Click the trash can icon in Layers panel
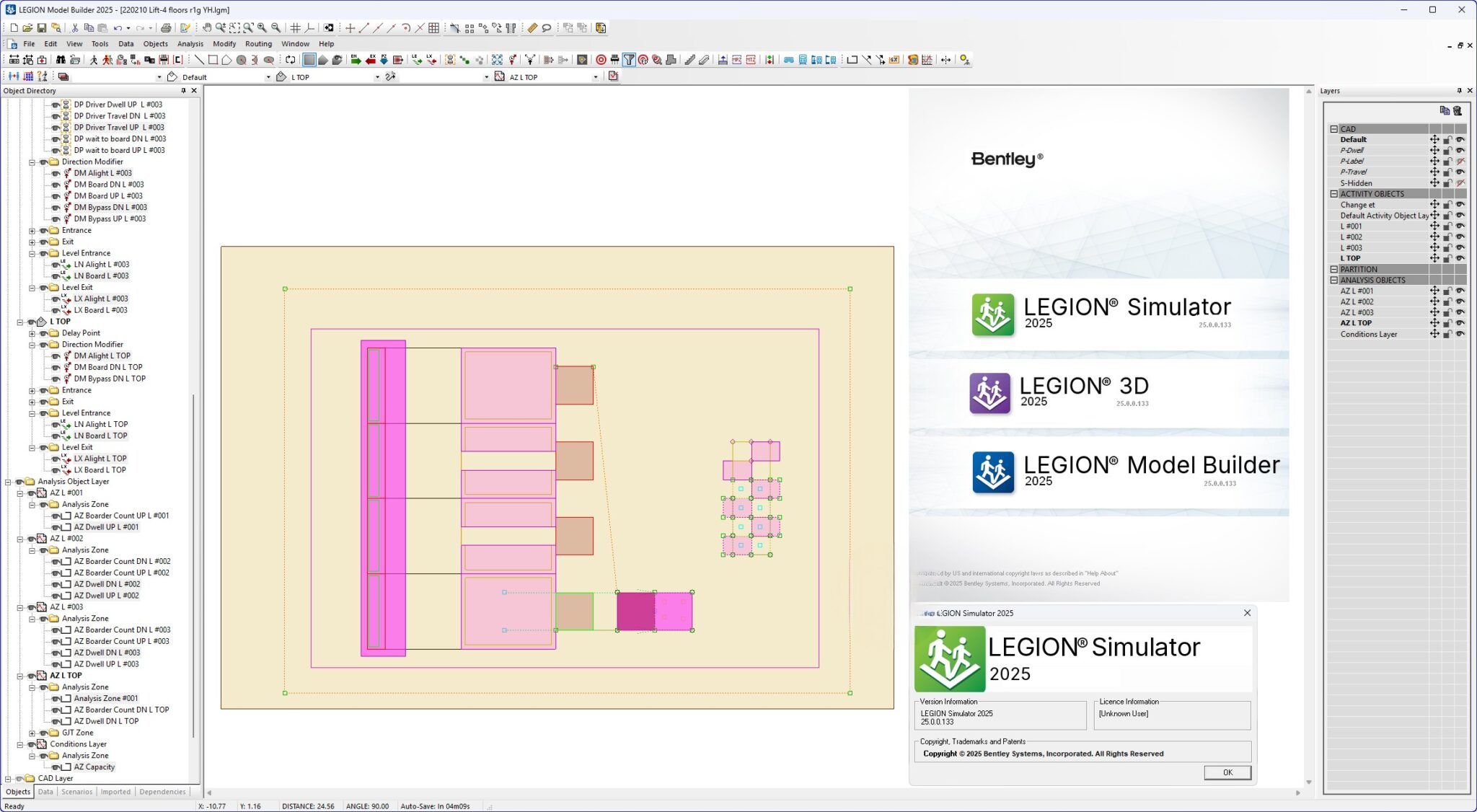 [1458, 110]
